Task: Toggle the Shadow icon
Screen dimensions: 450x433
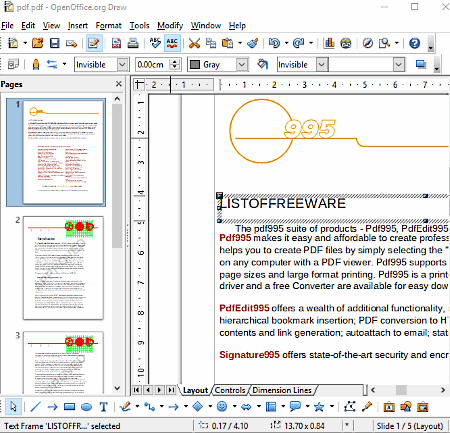Action: click(x=421, y=64)
